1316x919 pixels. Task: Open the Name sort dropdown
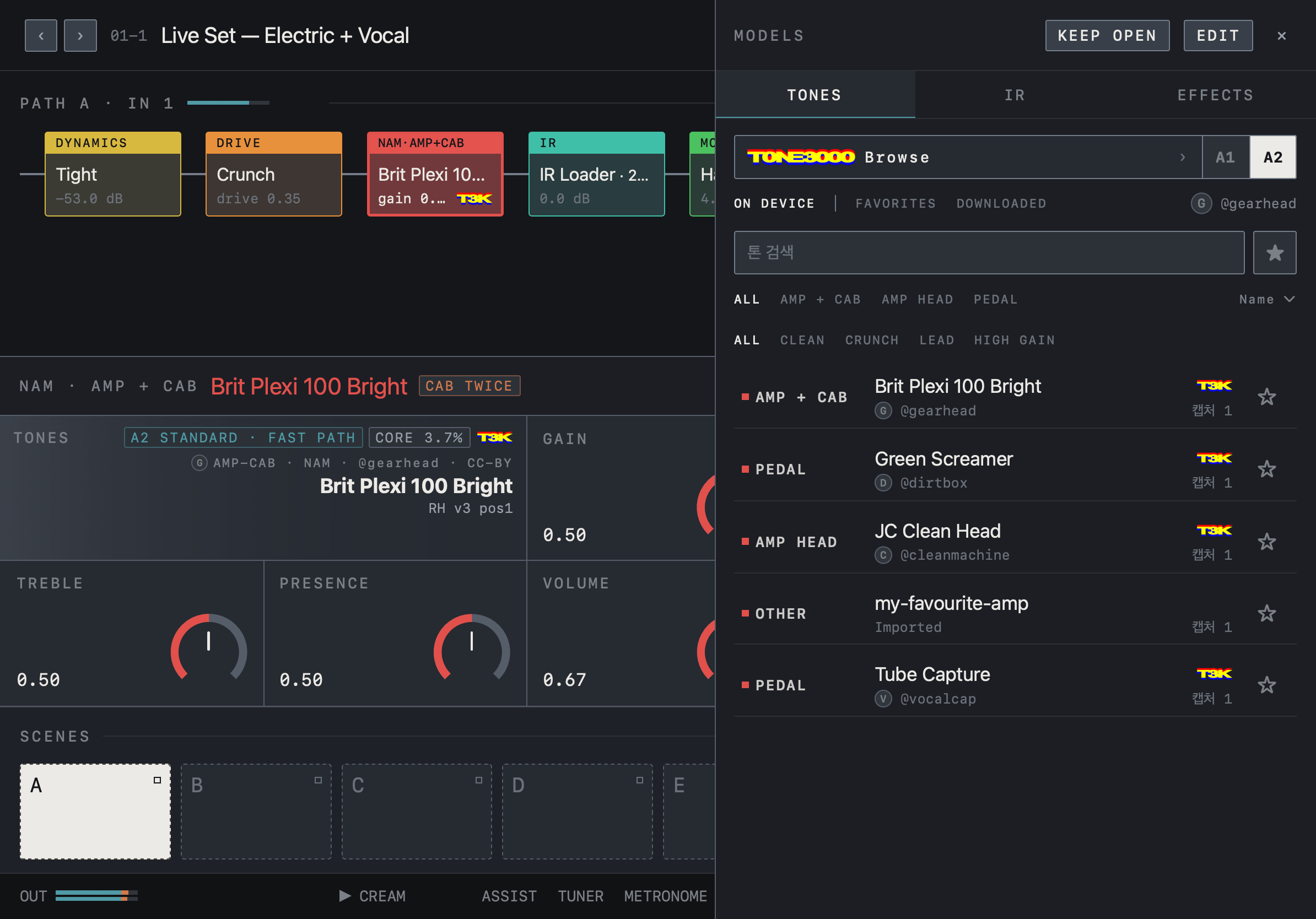(x=1266, y=299)
